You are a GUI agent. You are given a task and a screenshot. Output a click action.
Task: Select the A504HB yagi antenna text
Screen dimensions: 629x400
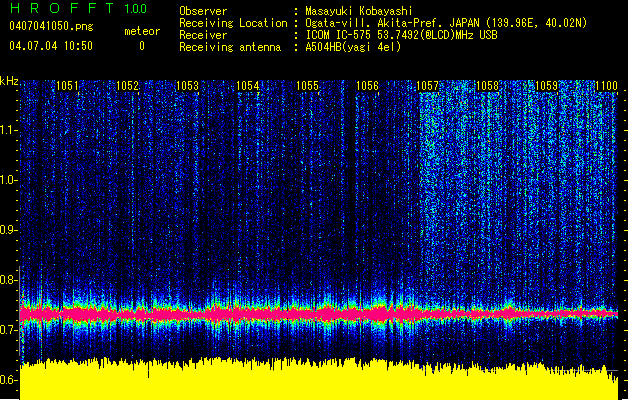[x=353, y=47]
